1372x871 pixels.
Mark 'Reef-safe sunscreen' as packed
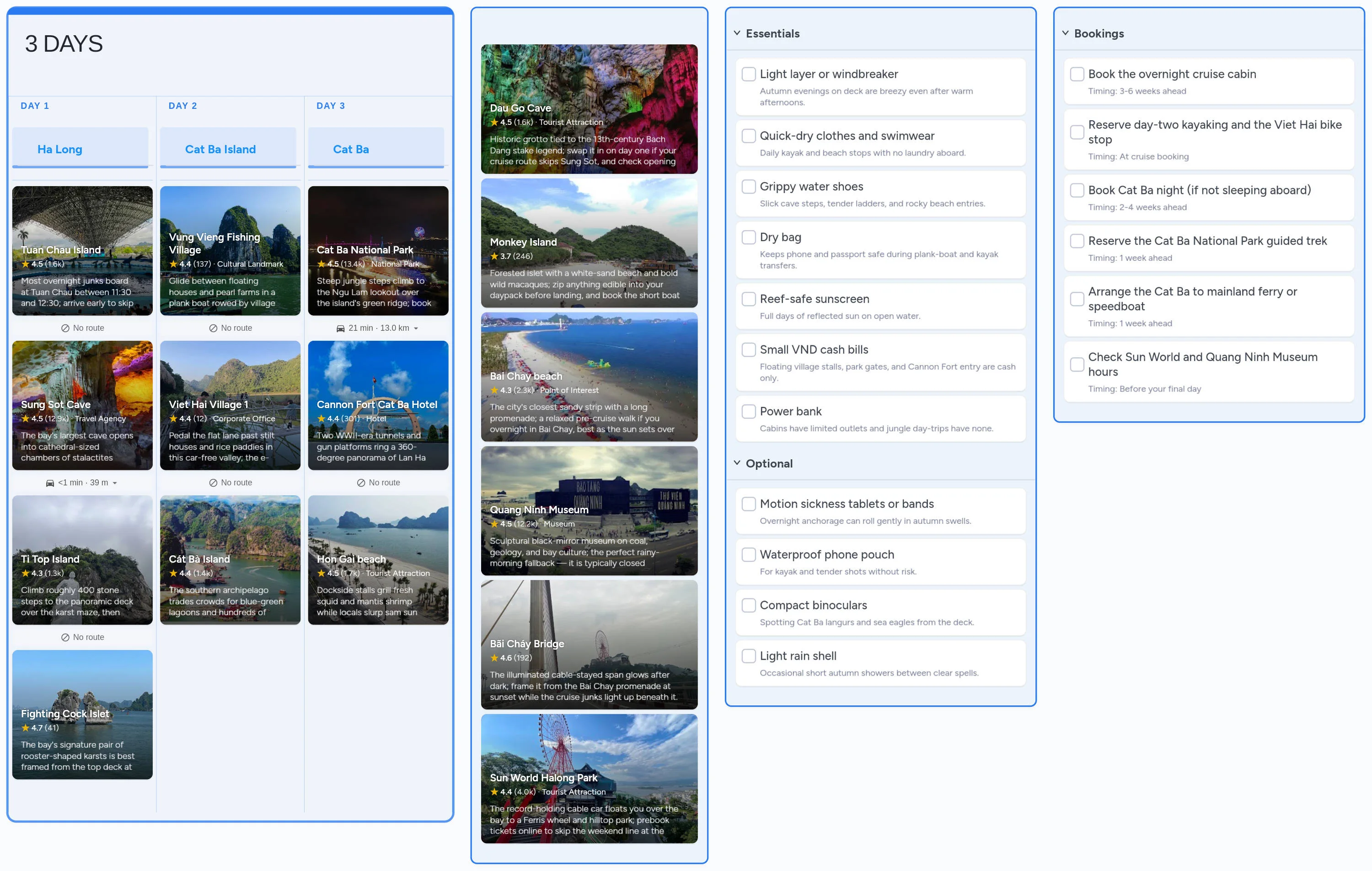coord(749,299)
